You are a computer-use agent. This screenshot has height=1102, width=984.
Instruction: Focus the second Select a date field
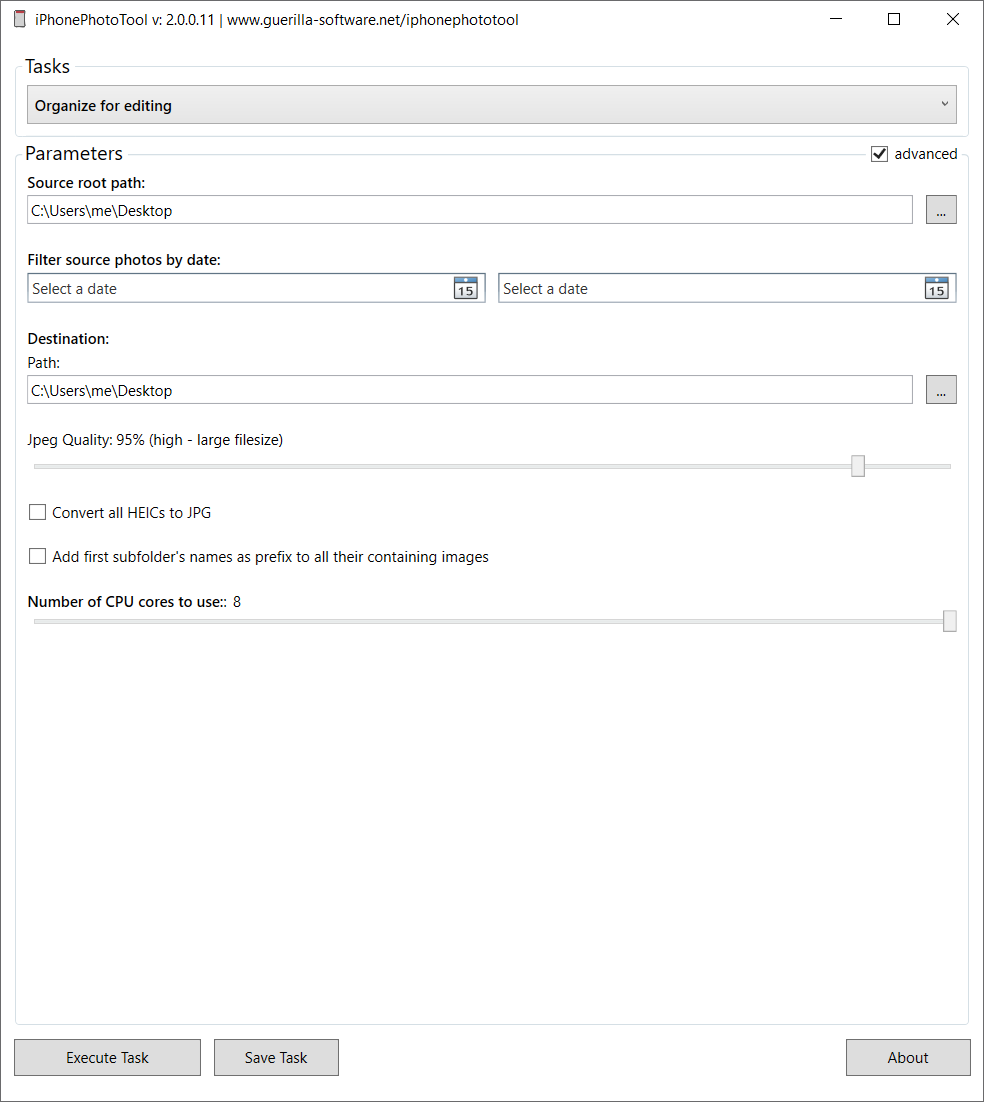pos(710,289)
